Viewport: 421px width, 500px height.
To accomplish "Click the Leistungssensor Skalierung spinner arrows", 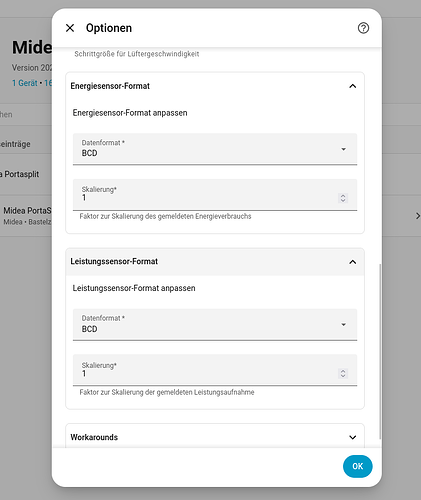I will click(x=343, y=373).
